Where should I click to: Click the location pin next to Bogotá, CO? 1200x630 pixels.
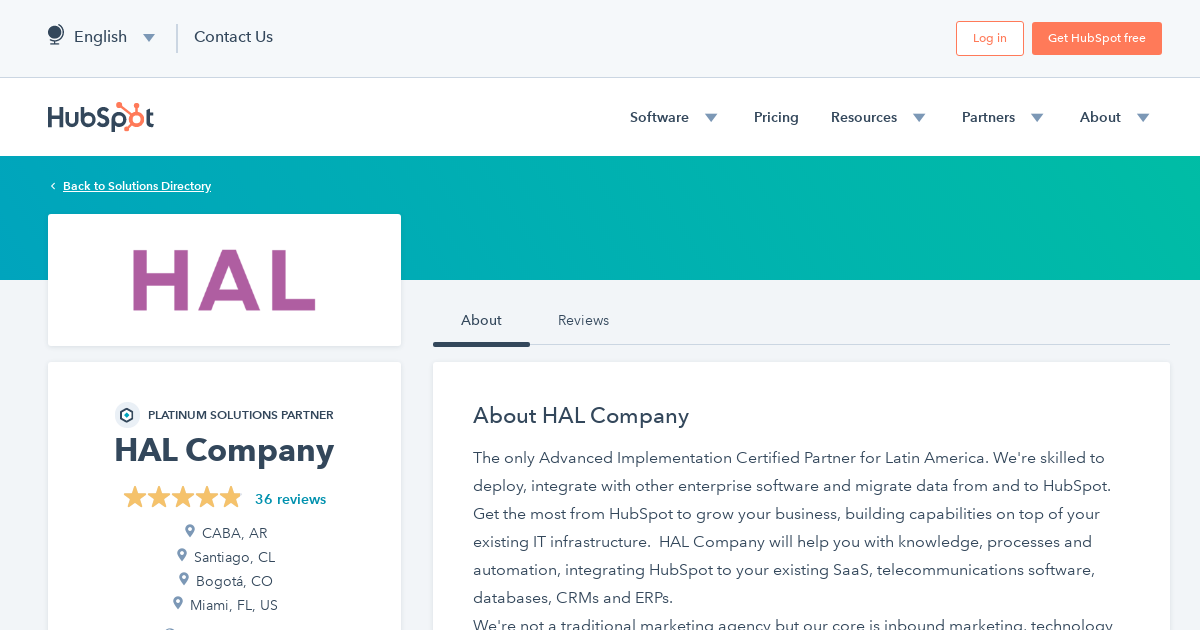[x=184, y=578]
